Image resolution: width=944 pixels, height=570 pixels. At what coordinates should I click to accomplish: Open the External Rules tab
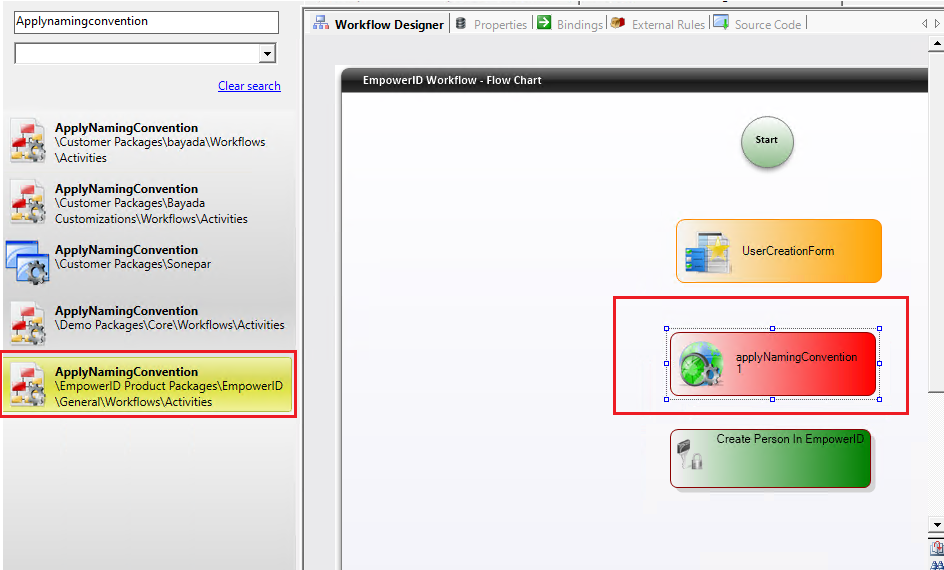tap(658, 25)
